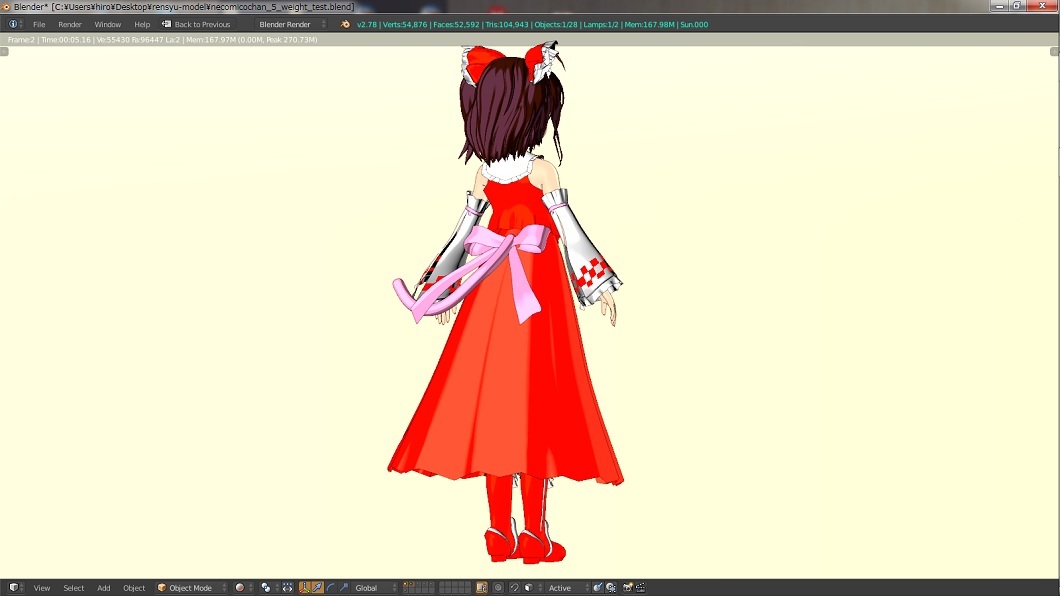Toggle the 3D manipulator widget
The width and height of the screenshot is (1060, 596).
[x=305, y=588]
